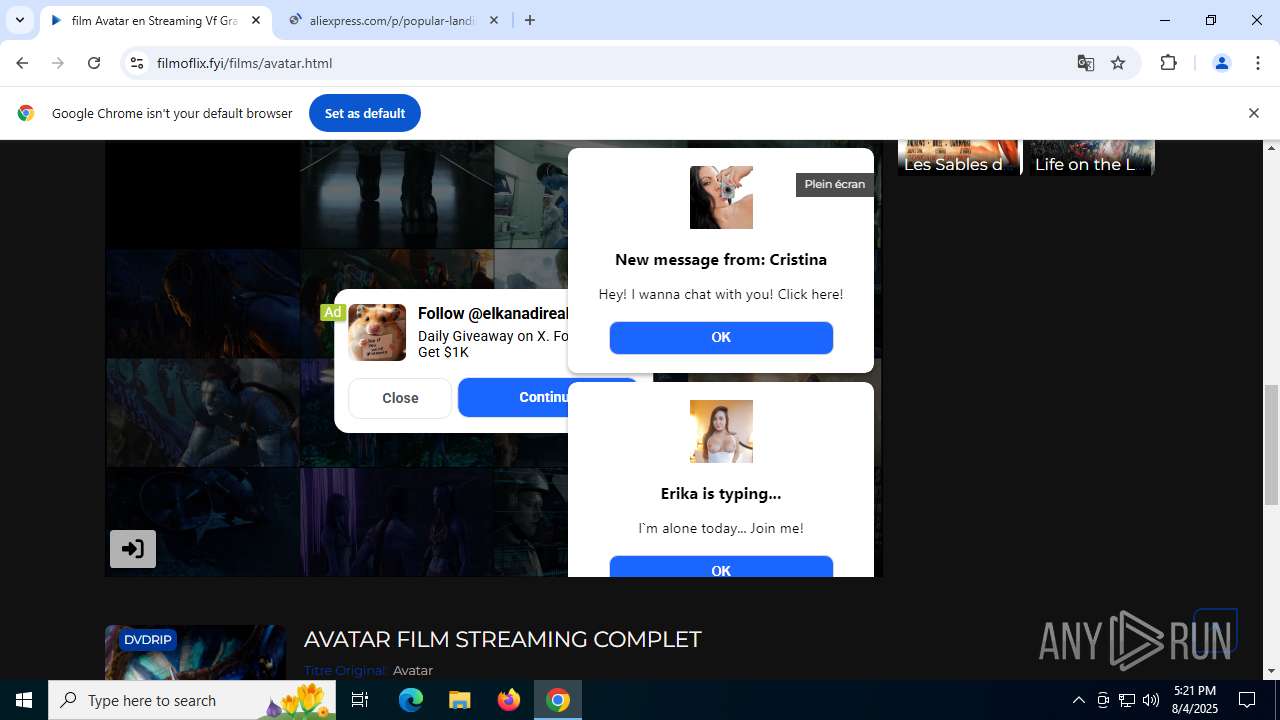Open the Chrome profile icon
This screenshot has height=720, width=1280.
coord(1221,63)
